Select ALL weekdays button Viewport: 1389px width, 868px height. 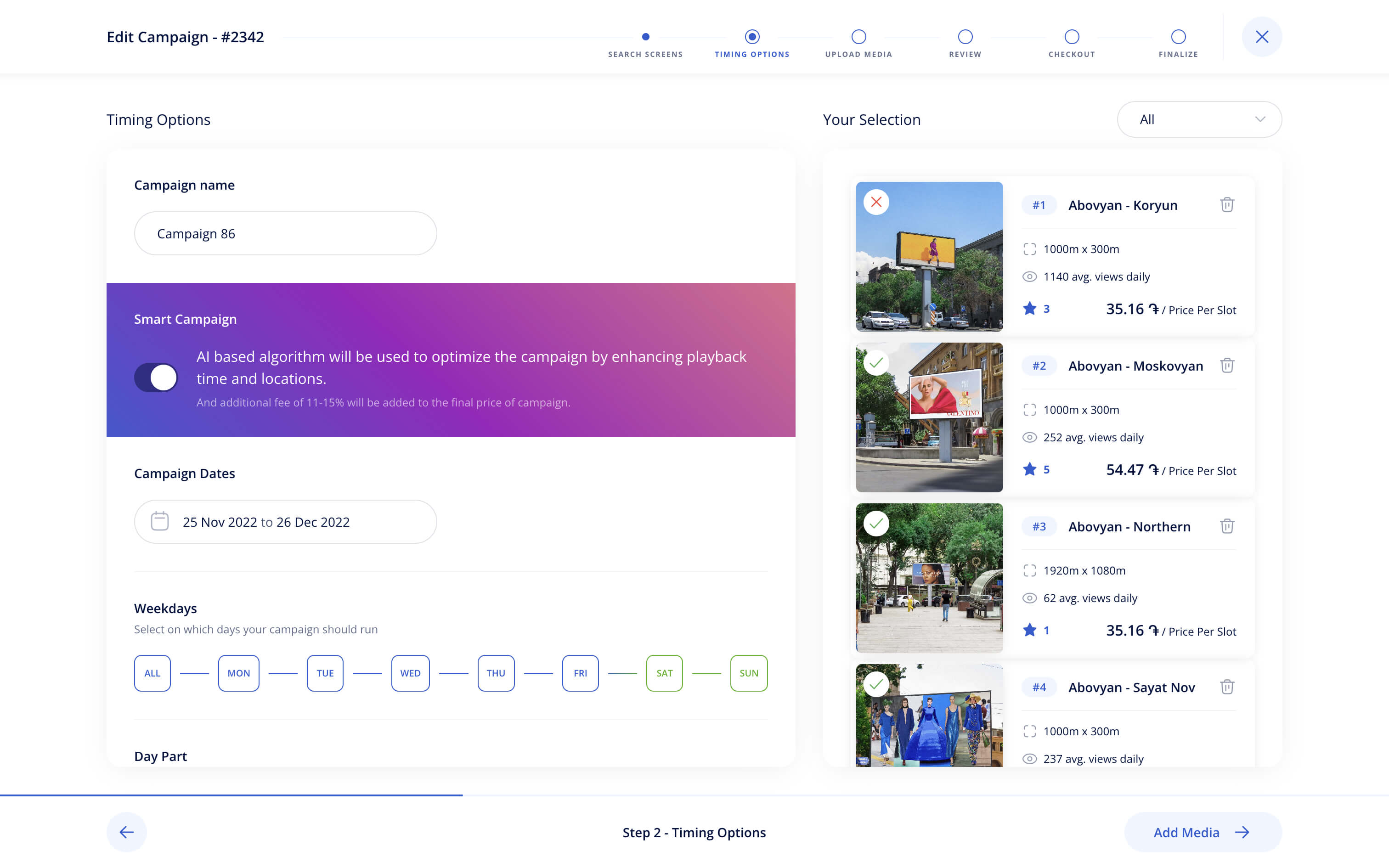[x=152, y=673]
